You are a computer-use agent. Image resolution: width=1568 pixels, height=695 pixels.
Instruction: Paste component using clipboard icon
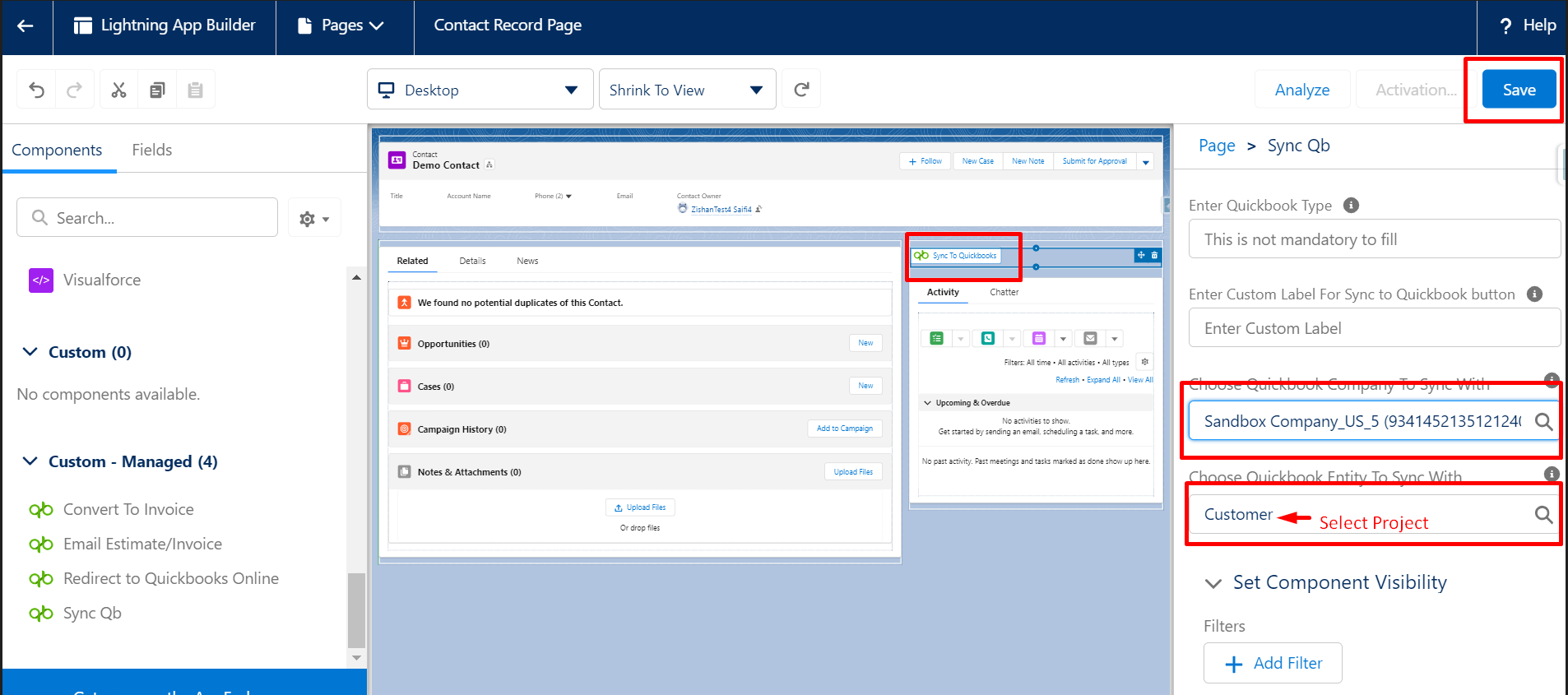point(195,90)
